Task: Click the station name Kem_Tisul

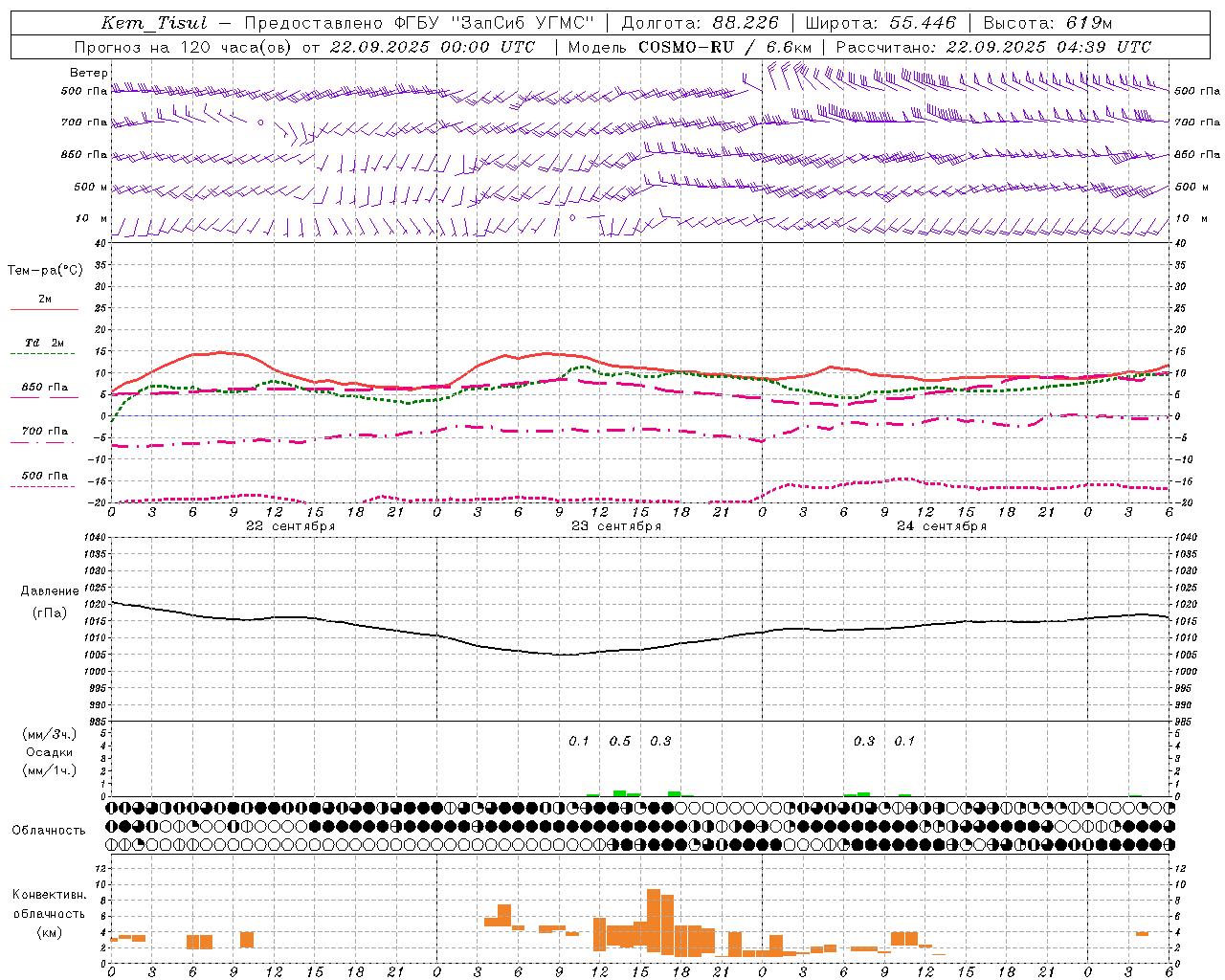Action: [x=153, y=23]
